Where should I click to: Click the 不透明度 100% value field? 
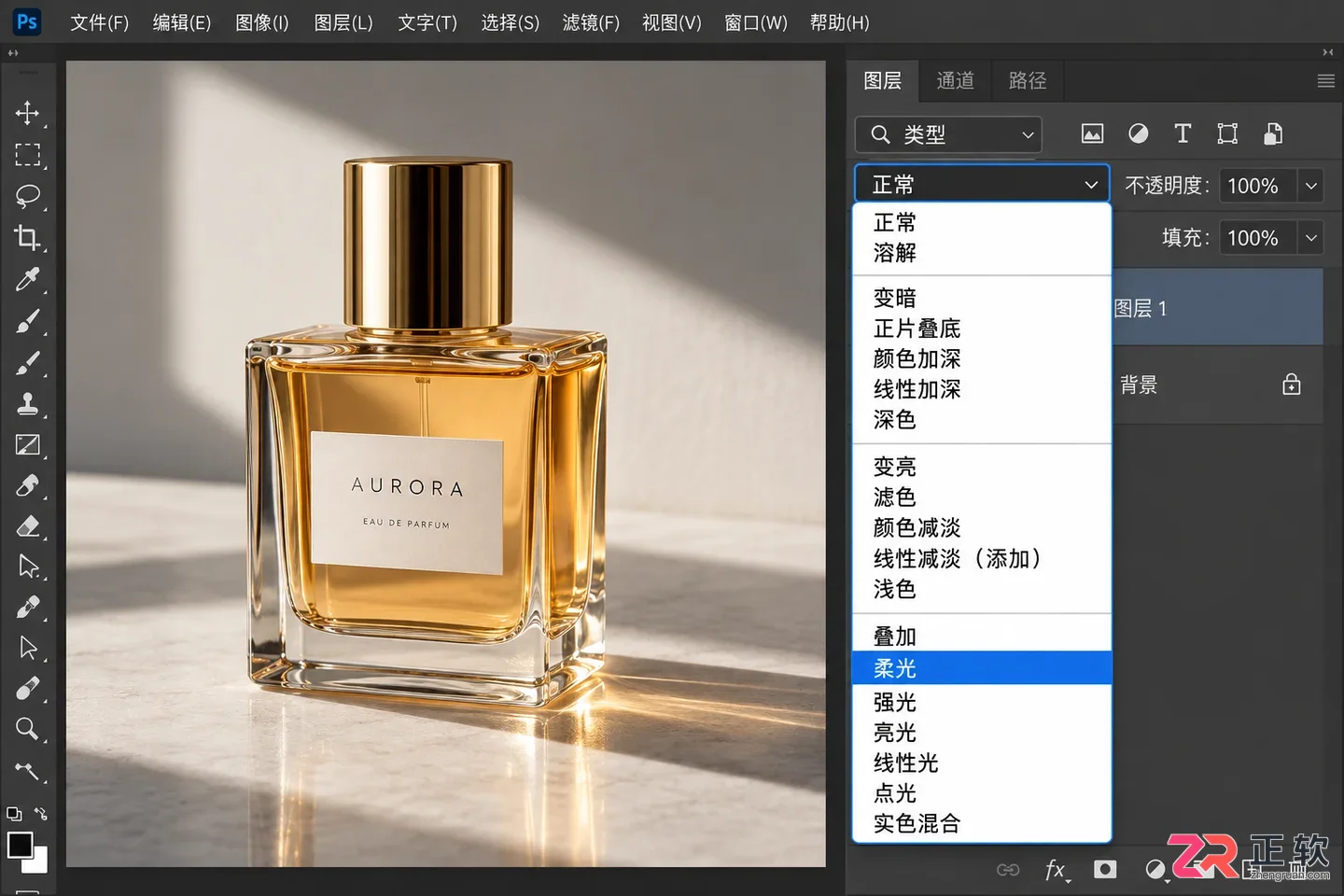point(1258,186)
